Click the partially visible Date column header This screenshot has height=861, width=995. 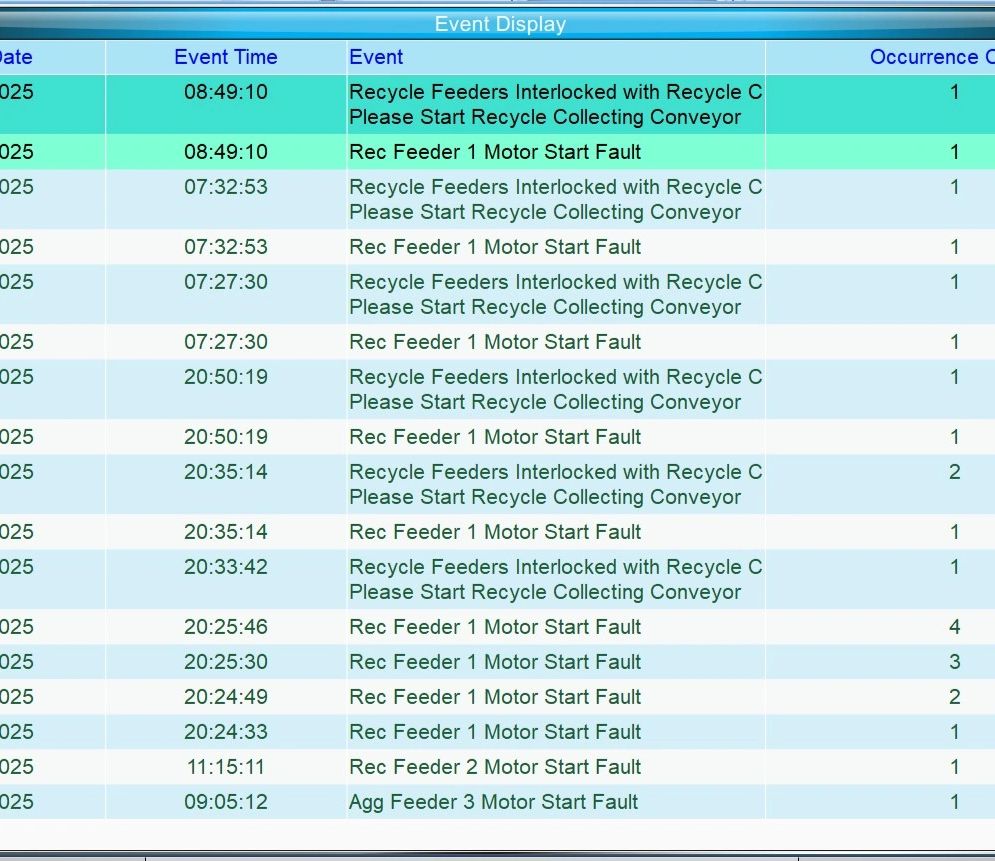(x=17, y=57)
